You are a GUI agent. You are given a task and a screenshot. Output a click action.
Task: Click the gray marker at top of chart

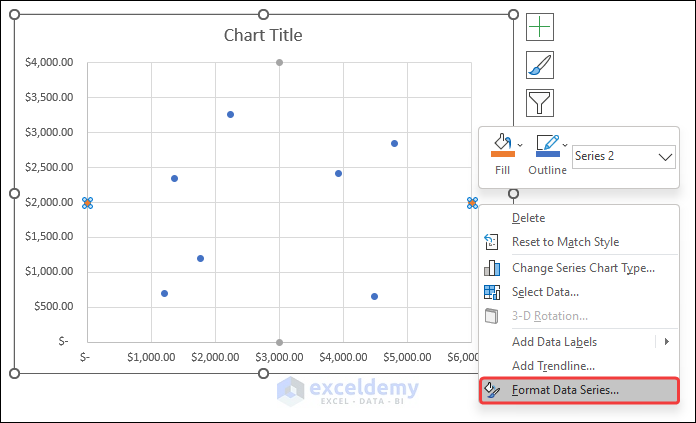coord(279,63)
